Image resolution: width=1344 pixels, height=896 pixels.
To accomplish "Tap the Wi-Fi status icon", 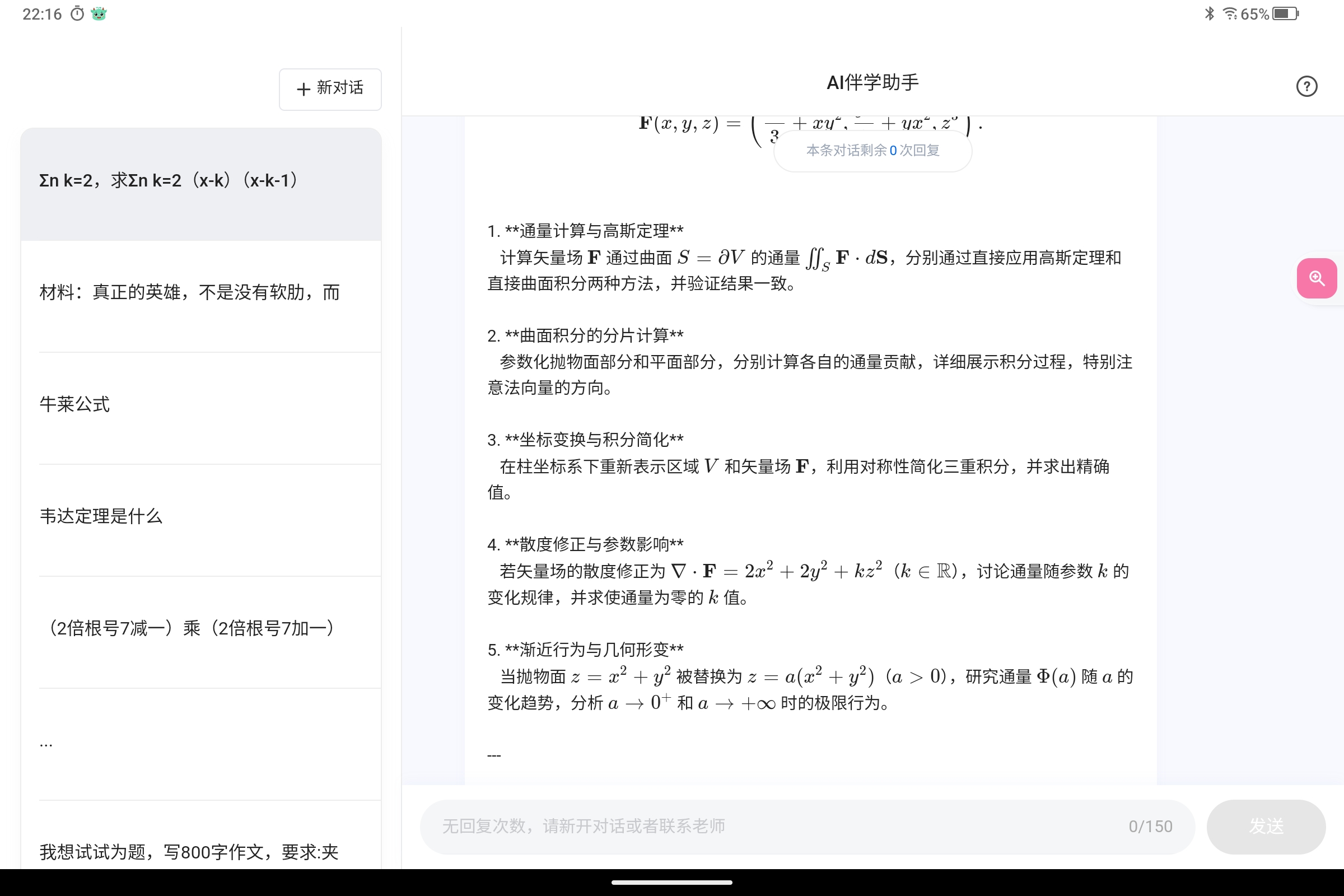I will pos(1230,13).
